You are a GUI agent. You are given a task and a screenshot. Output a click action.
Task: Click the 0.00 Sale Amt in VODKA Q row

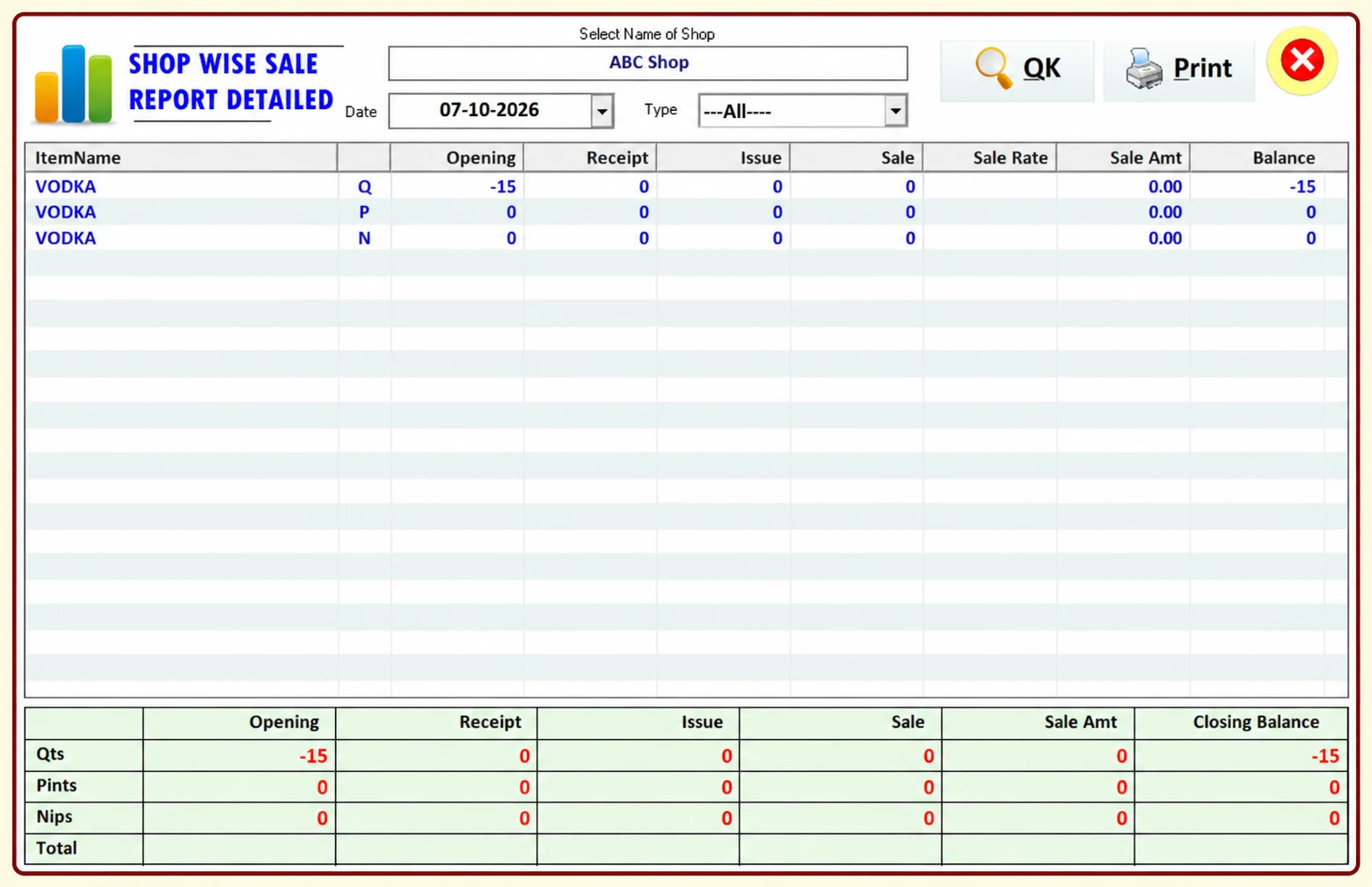(1165, 187)
